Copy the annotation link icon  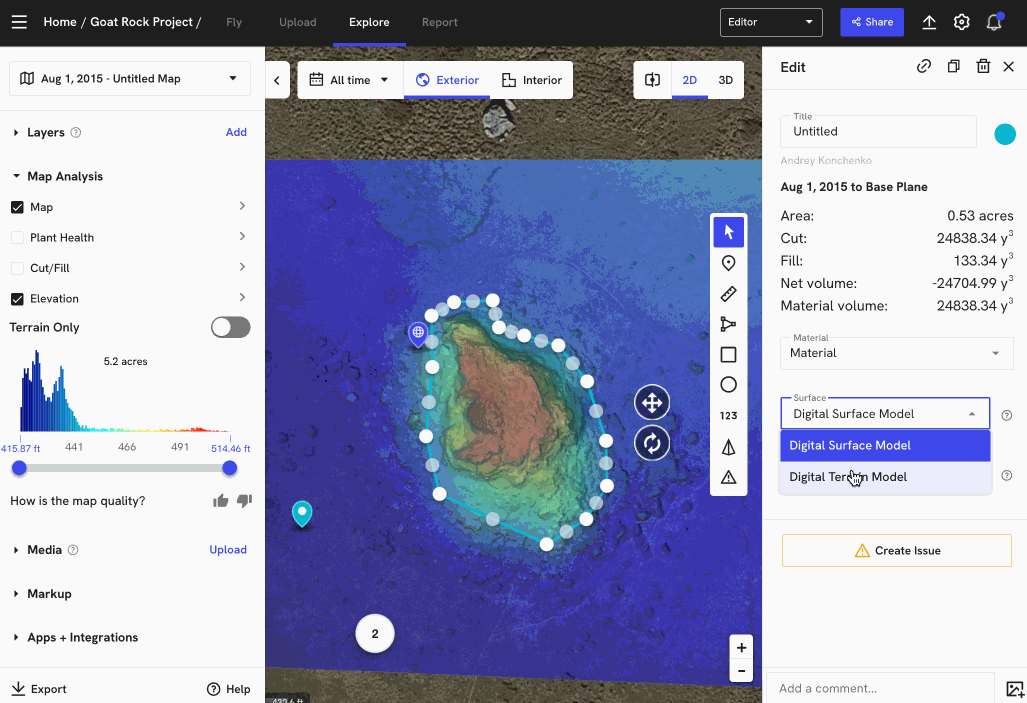tap(923, 66)
